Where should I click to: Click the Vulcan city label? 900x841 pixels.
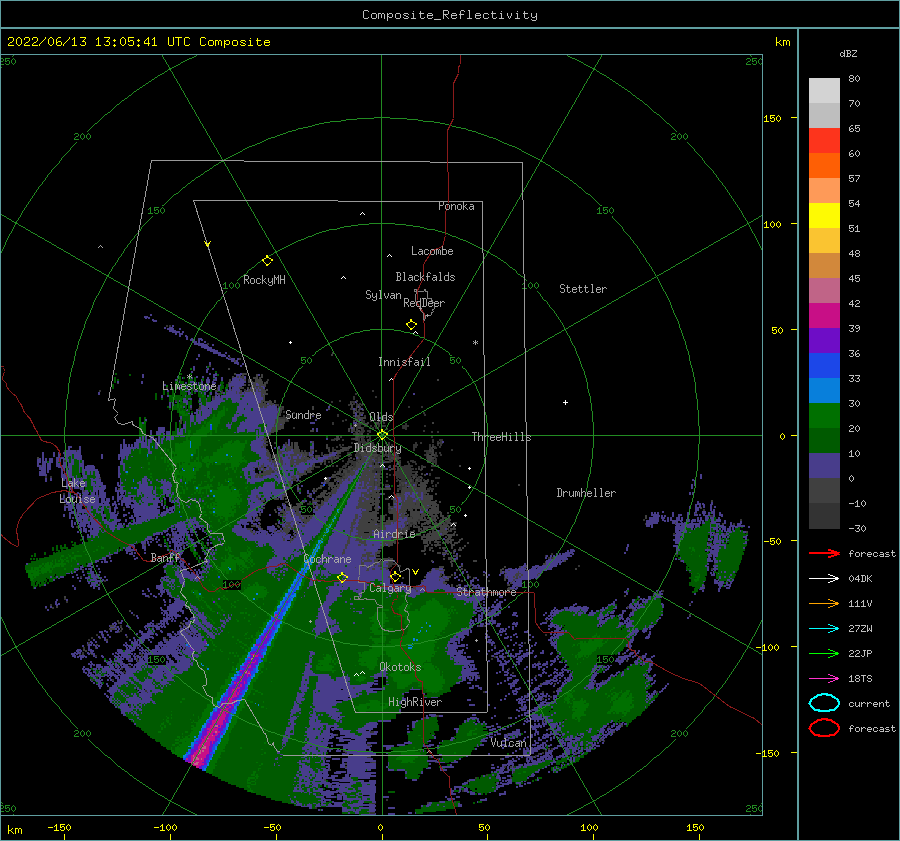click(x=508, y=743)
